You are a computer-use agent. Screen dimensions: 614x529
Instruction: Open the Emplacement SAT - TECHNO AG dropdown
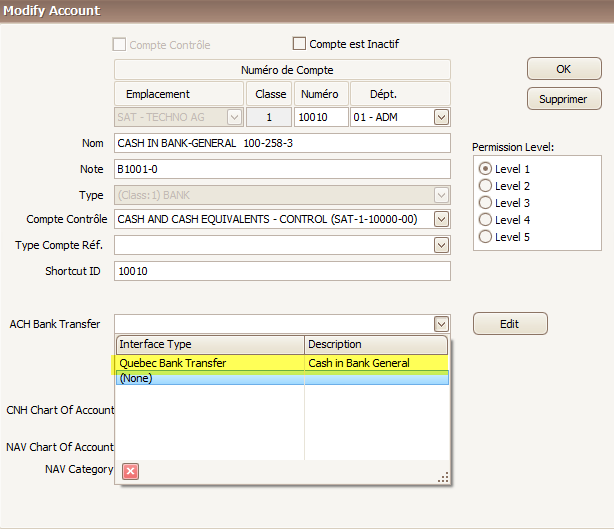[234, 117]
